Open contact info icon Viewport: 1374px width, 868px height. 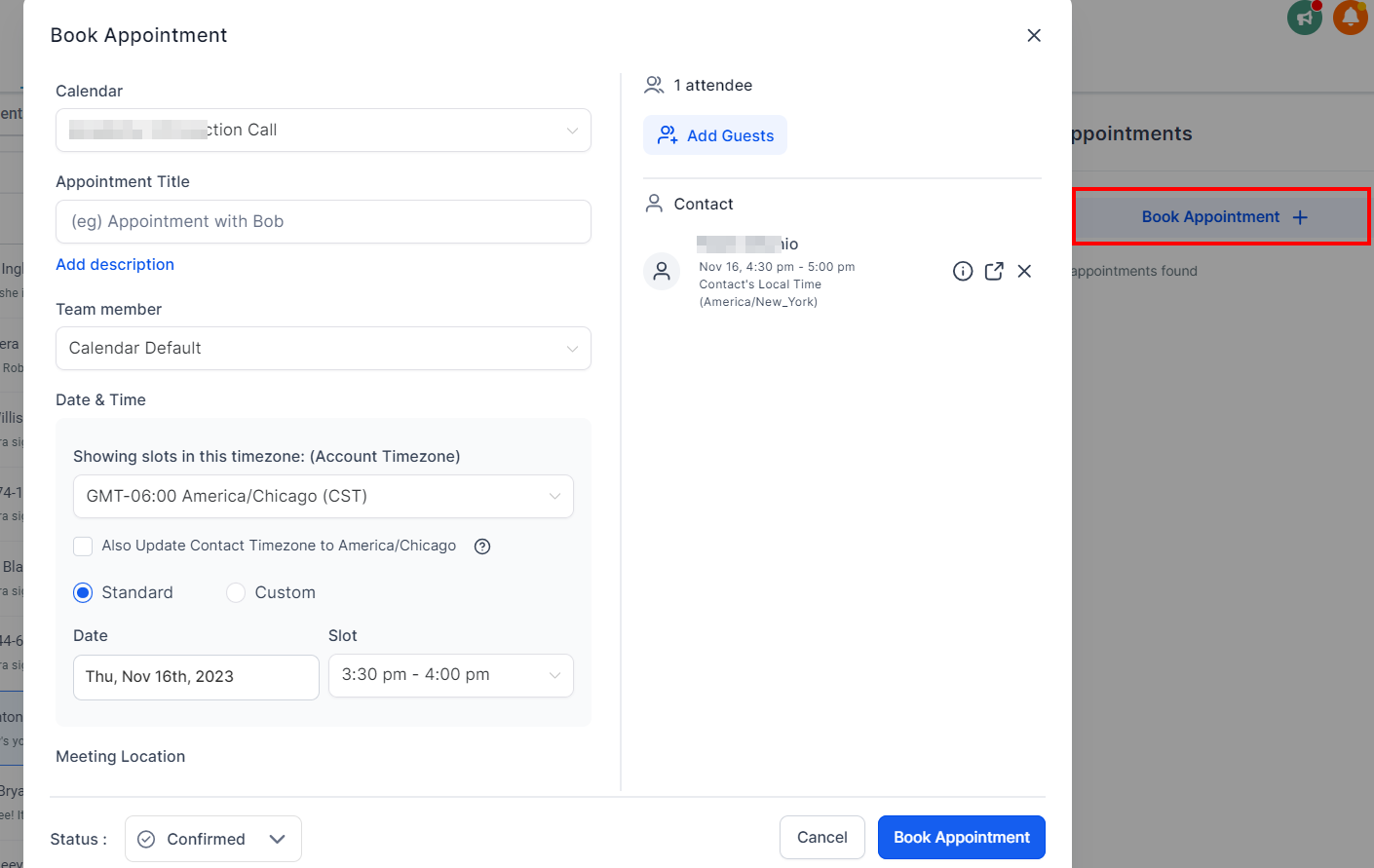click(x=963, y=272)
